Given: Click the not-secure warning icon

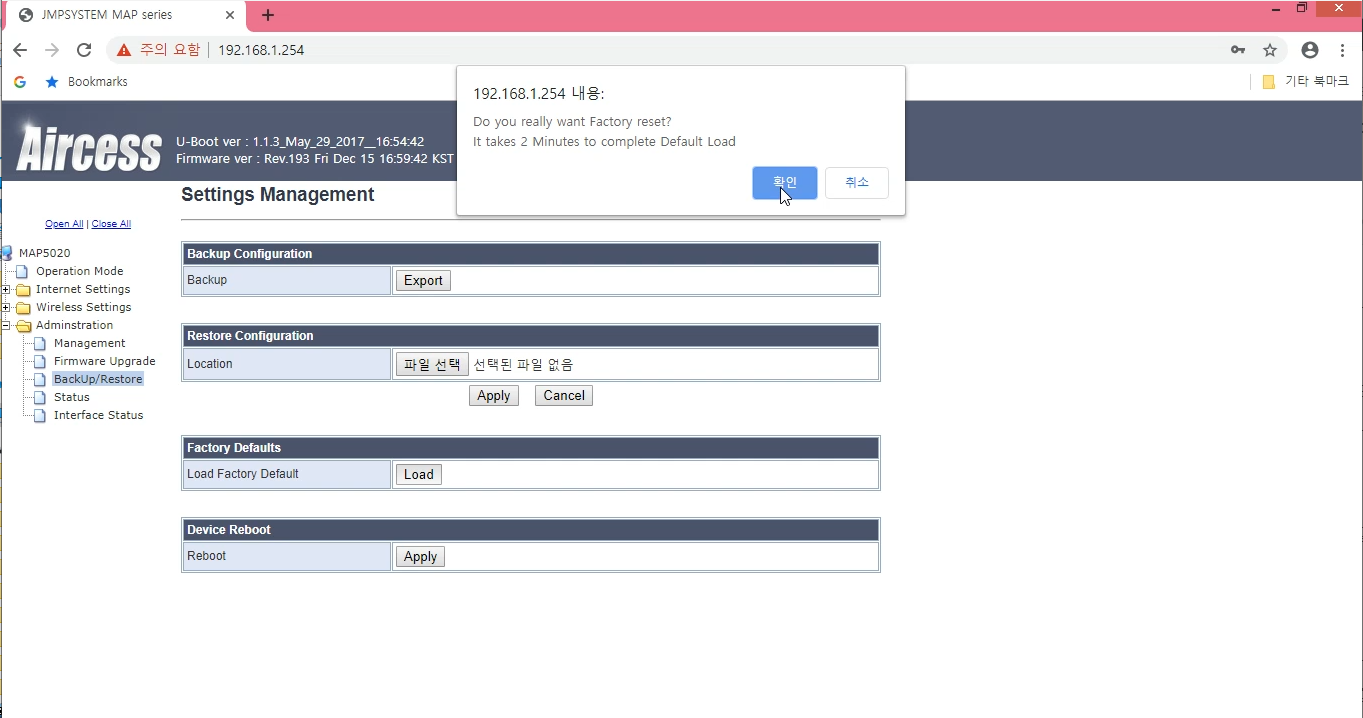Looking at the screenshot, I should click(x=124, y=50).
